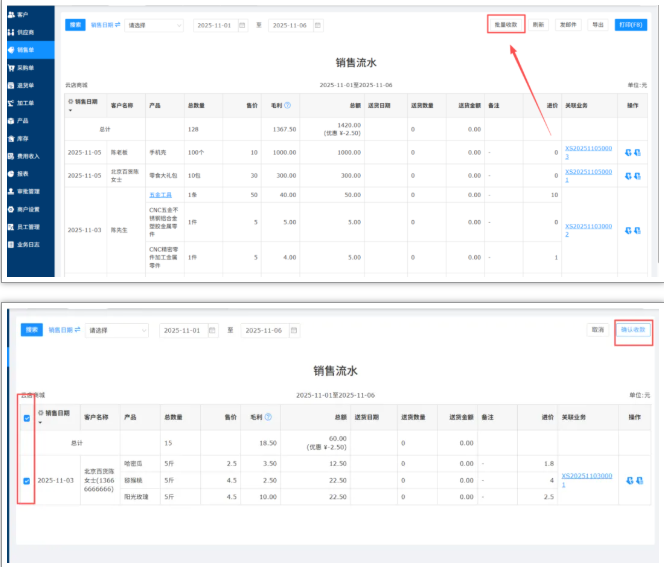Open order link XS202511050003

pyautogui.click(x=586, y=152)
